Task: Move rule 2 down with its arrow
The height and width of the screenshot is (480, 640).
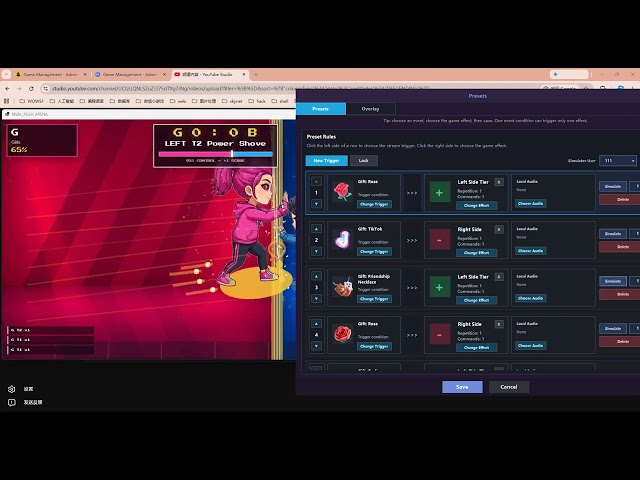Action: point(316,251)
